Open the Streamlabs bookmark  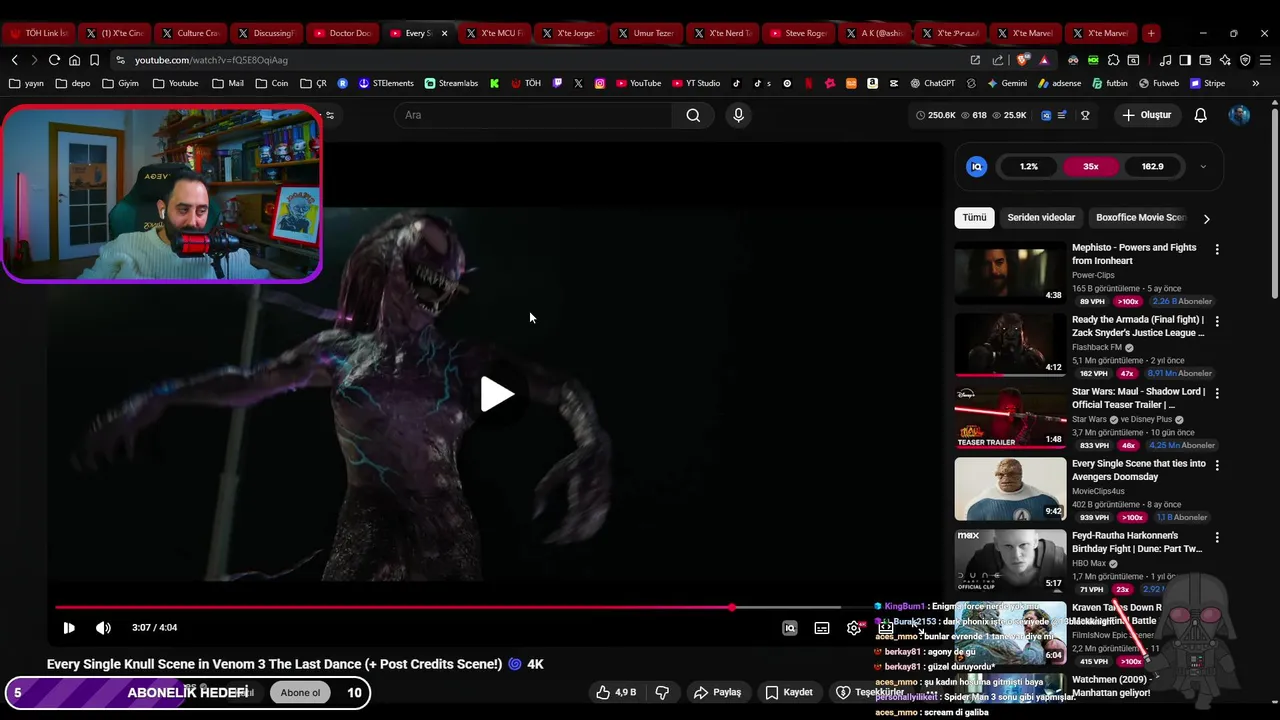[451, 84]
